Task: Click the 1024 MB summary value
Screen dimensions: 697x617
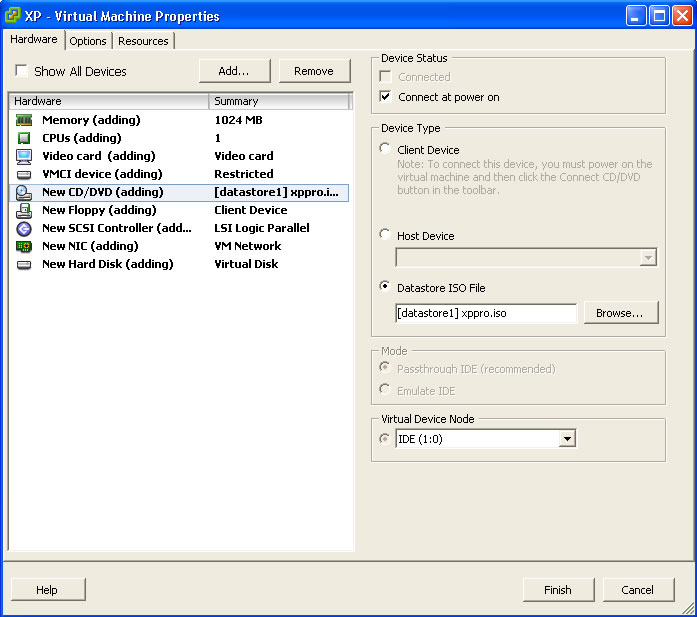Action: pos(239,120)
